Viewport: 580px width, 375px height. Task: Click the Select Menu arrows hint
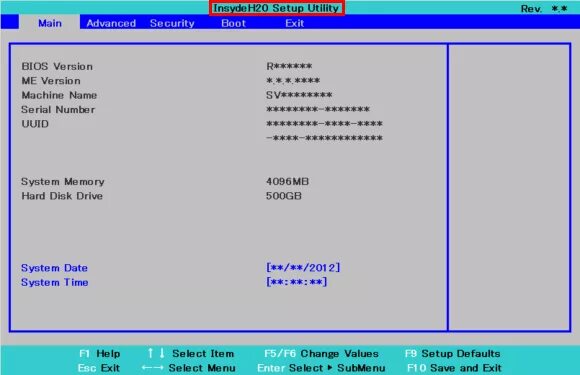[x=188, y=368]
